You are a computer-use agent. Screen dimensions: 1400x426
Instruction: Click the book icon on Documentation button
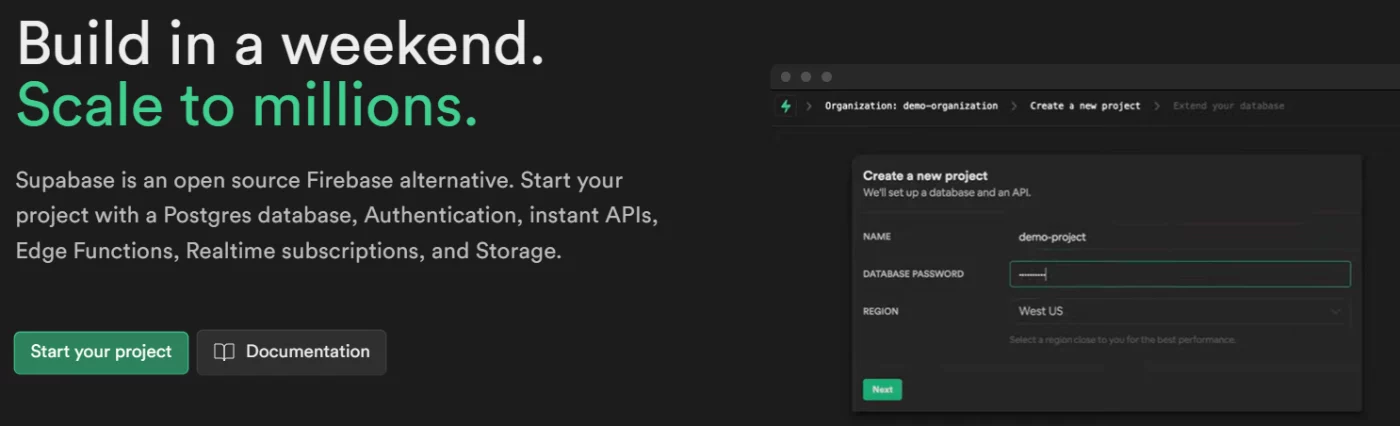pyautogui.click(x=225, y=352)
